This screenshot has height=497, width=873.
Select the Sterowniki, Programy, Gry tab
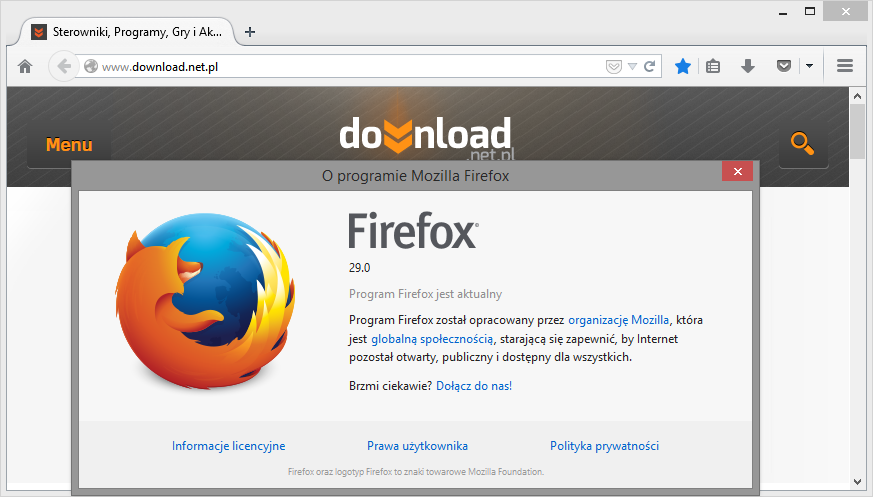coord(127,32)
